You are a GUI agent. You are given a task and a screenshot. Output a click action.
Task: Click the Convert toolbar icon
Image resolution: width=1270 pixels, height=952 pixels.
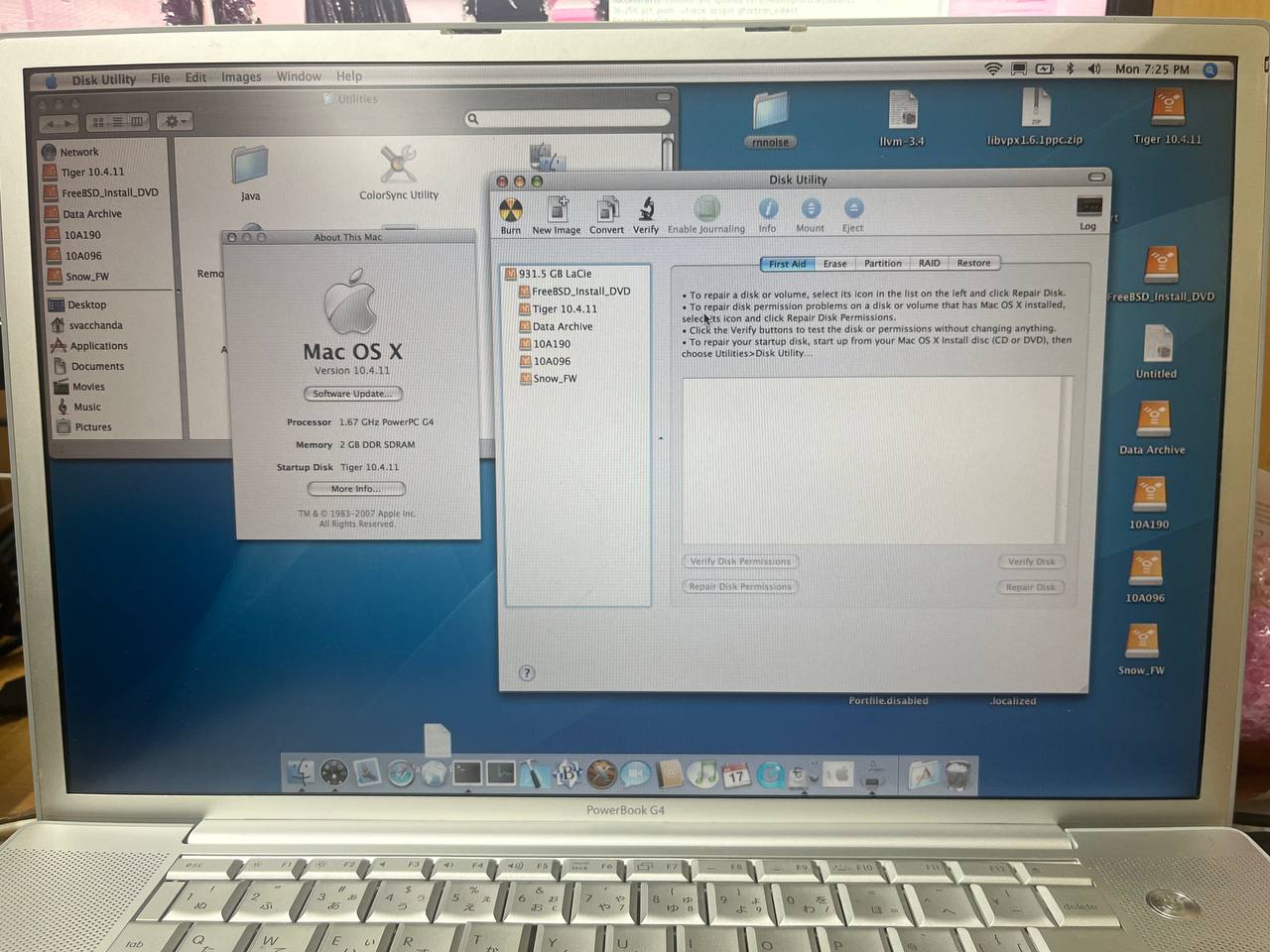(606, 209)
